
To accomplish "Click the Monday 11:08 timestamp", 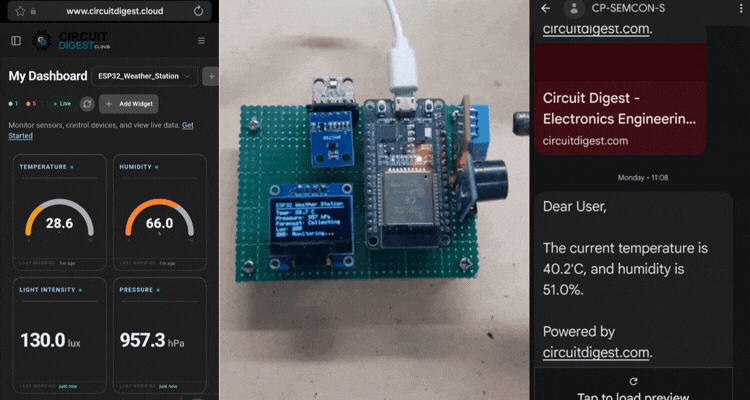I will point(642,178).
